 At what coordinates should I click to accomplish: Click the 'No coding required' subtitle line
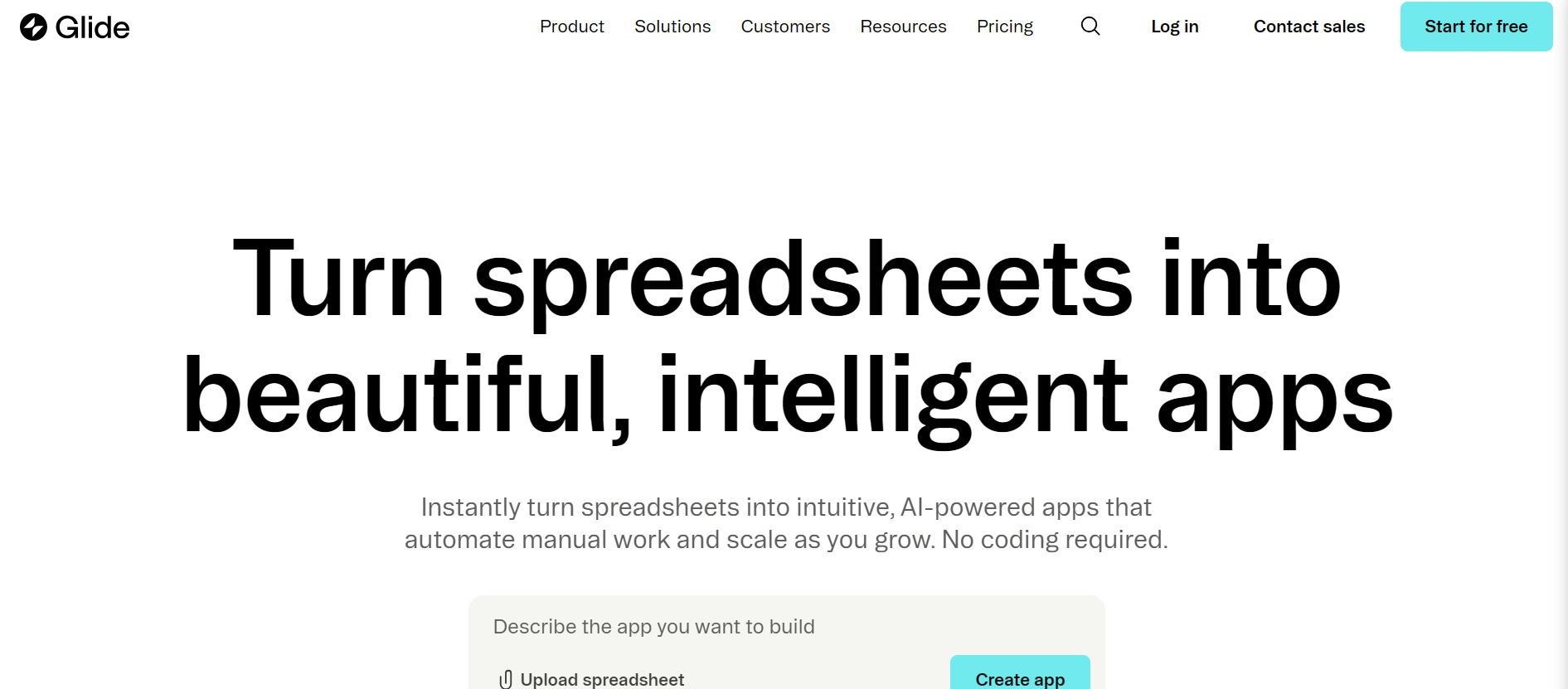coord(786,540)
